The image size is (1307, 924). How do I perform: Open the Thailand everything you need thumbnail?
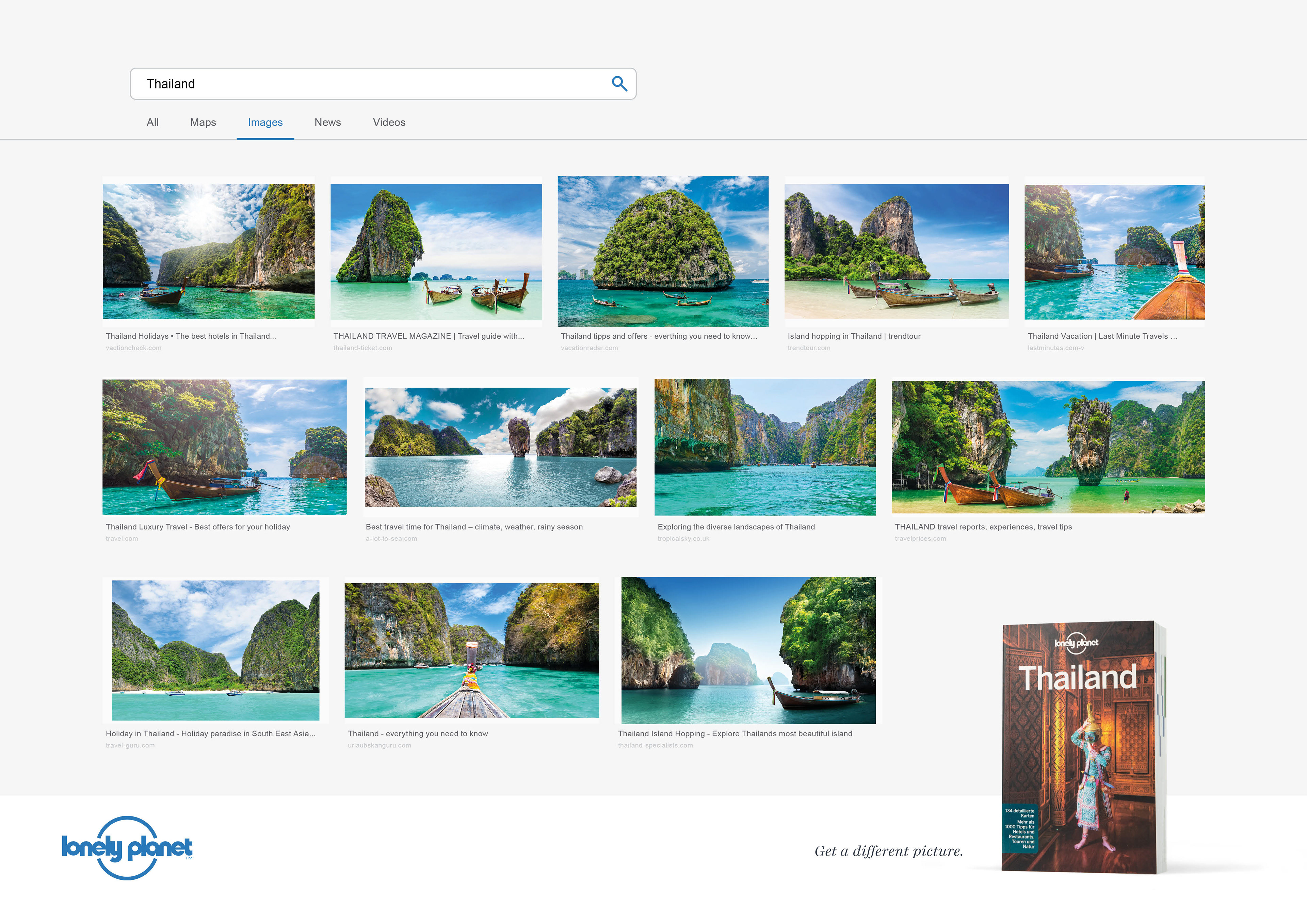click(472, 650)
